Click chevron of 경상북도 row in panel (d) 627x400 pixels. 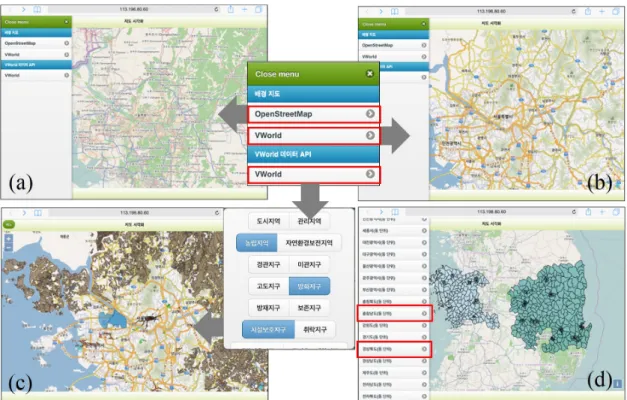[x=424, y=349]
